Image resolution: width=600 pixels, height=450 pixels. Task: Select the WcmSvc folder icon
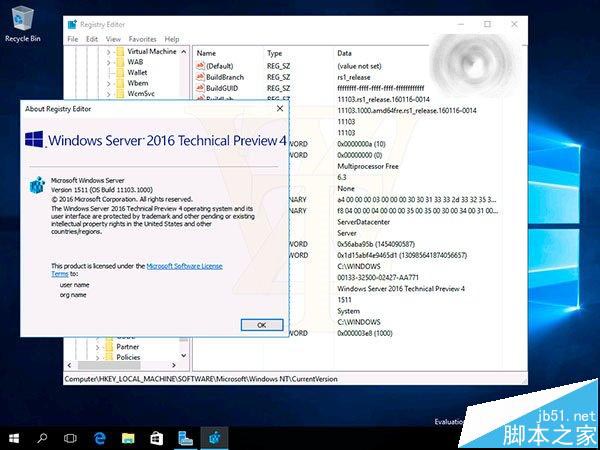click(120, 93)
